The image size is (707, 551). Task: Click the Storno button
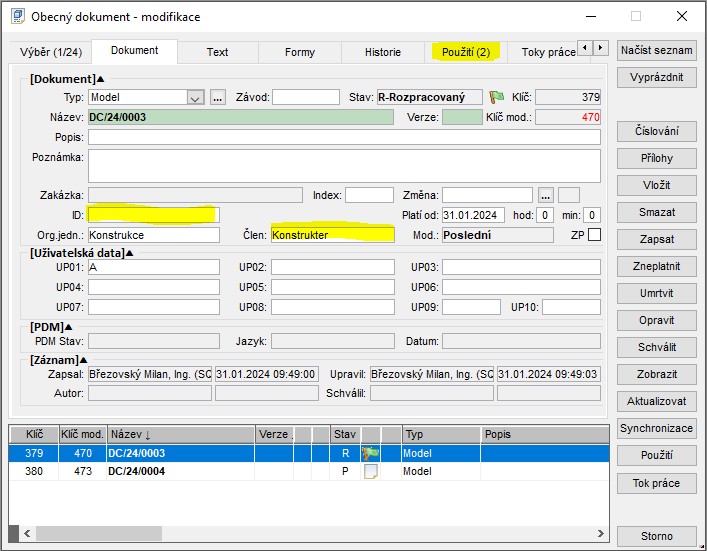656,536
